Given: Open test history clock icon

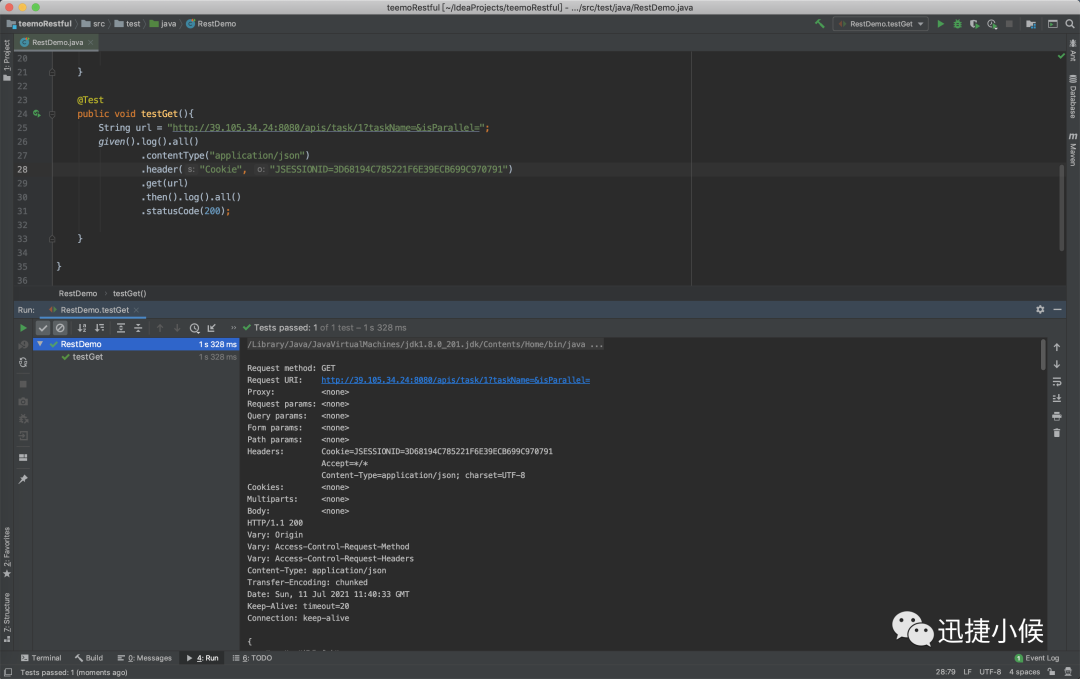Looking at the screenshot, I should pyautogui.click(x=194, y=328).
